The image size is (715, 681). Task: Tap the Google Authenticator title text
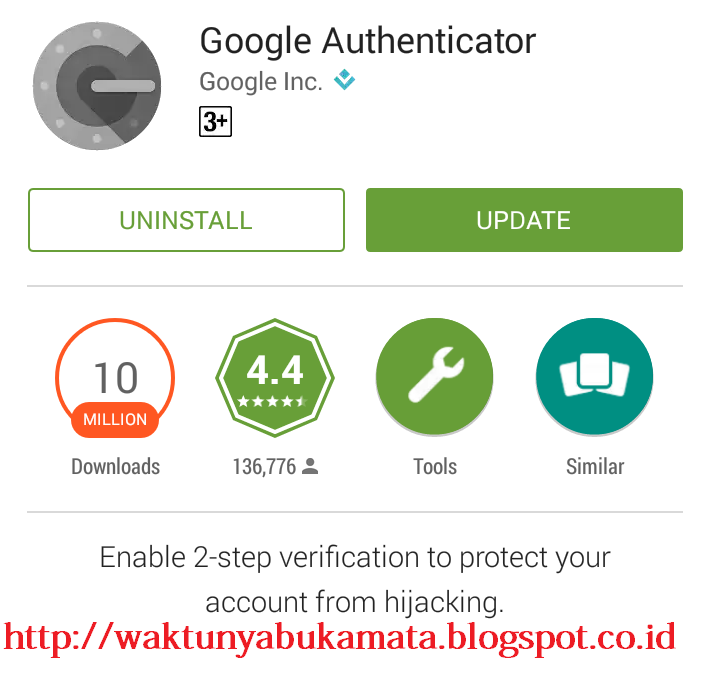[368, 42]
